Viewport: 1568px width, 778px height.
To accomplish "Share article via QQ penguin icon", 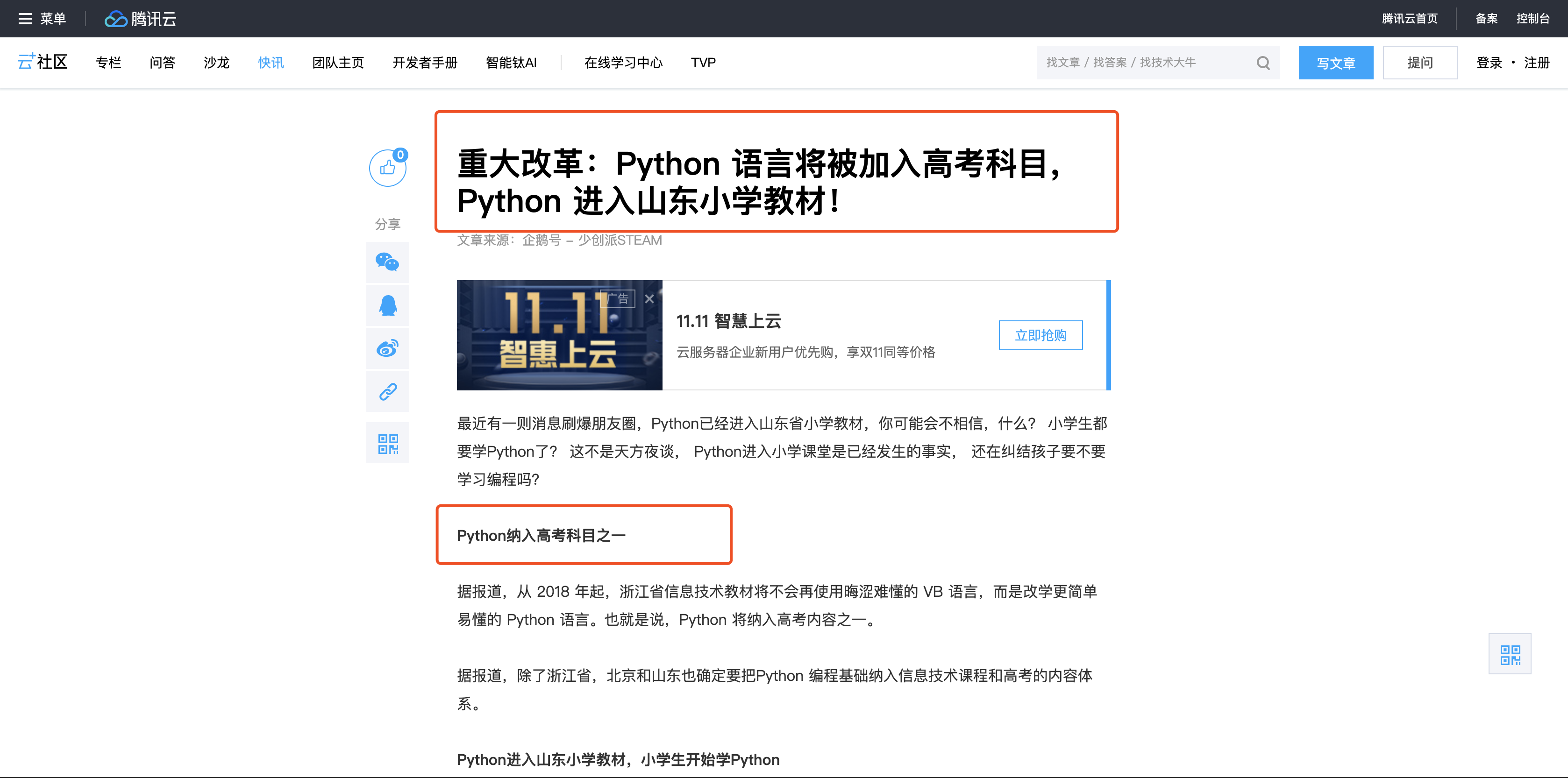I will pyautogui.click(x=387, y=305).
